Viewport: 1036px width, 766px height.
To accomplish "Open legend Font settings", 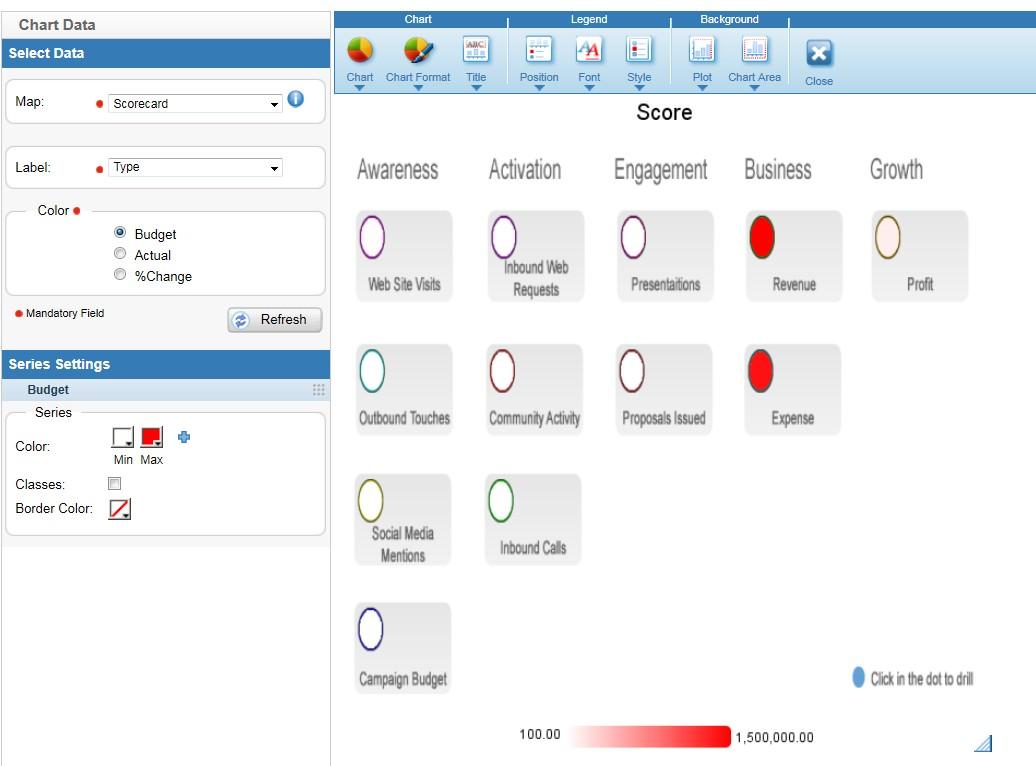I will pyautogui.click(x=589, y=50).
